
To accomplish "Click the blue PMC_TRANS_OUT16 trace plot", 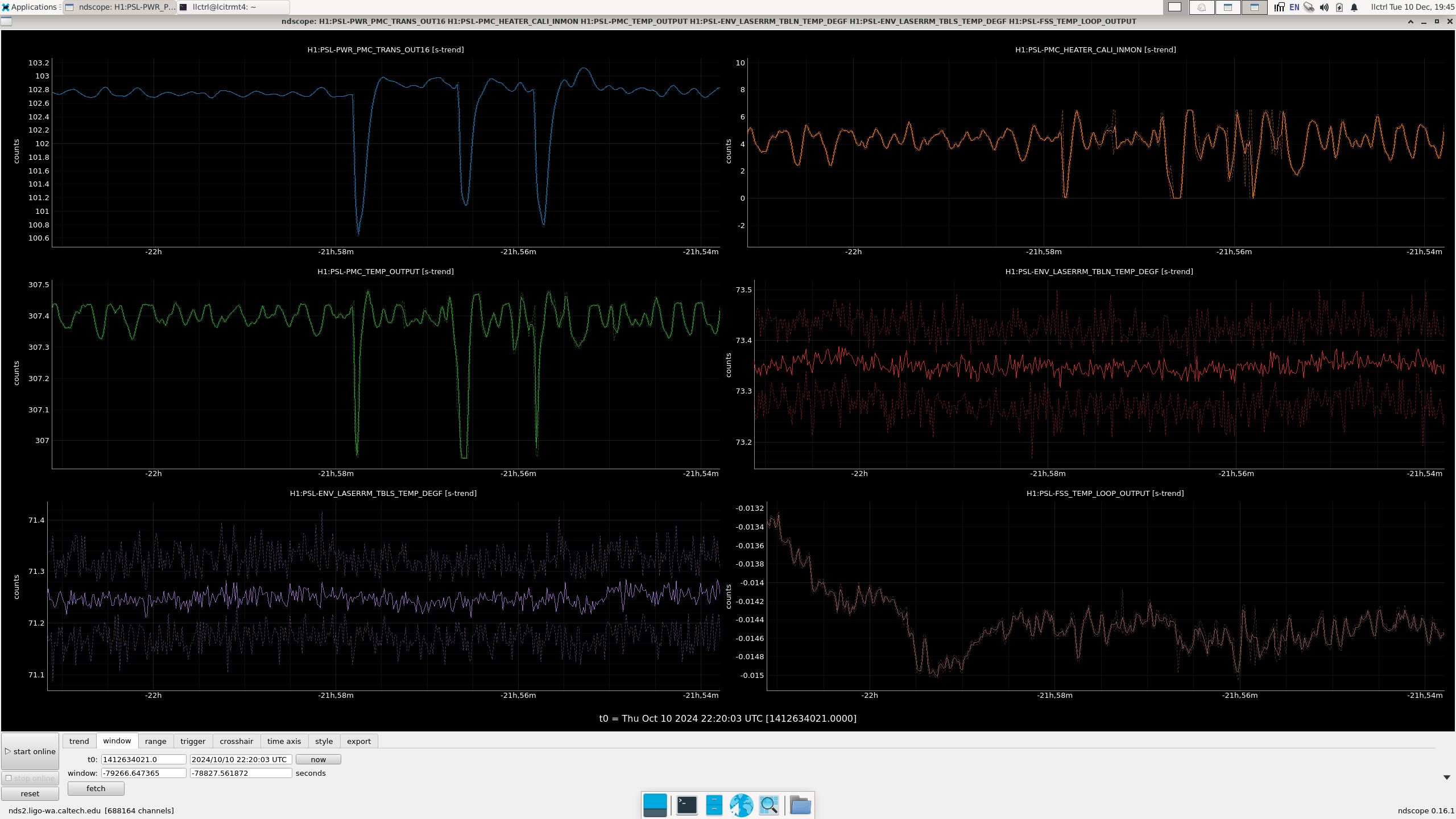I will 386,152.
